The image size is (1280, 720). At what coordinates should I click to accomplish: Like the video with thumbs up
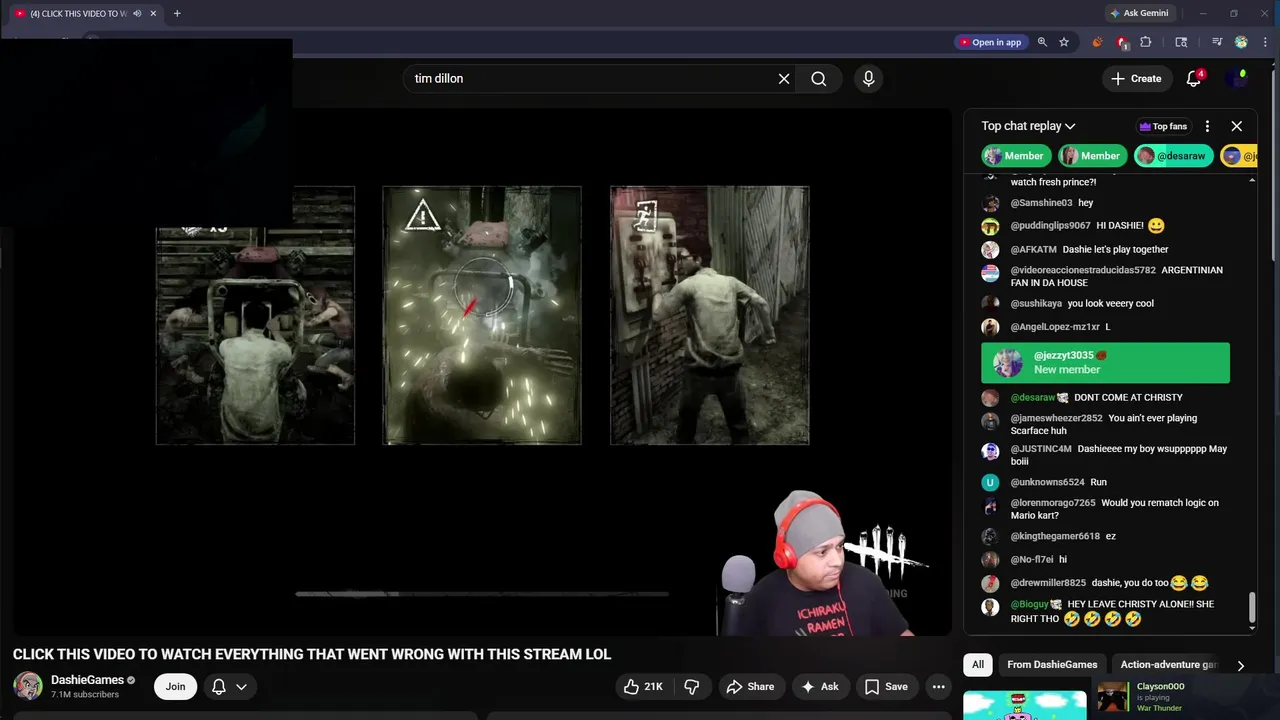click(643, 687)
